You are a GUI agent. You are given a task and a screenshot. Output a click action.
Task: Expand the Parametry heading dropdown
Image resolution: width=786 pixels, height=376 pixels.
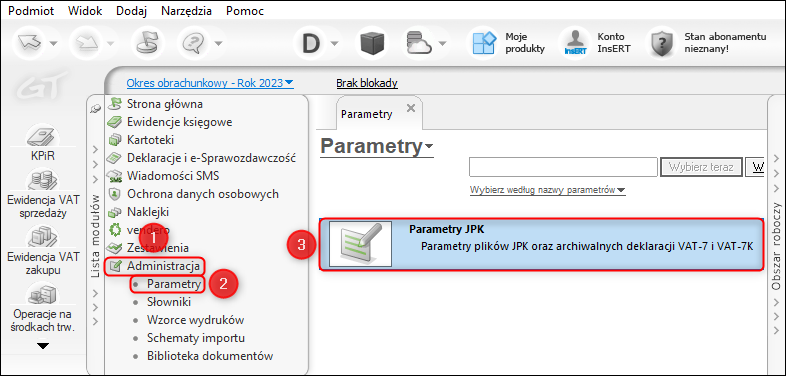tap(429, 146)
